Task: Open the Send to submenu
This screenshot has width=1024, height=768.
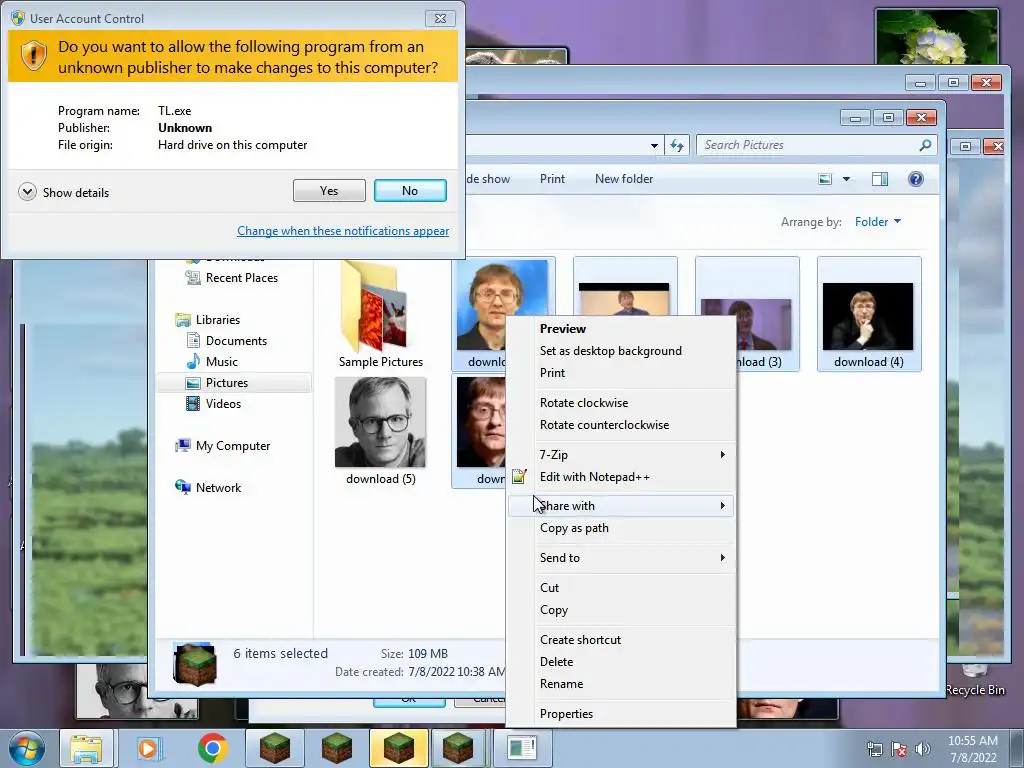Action: pyautogui.click(x=621, y=558)
